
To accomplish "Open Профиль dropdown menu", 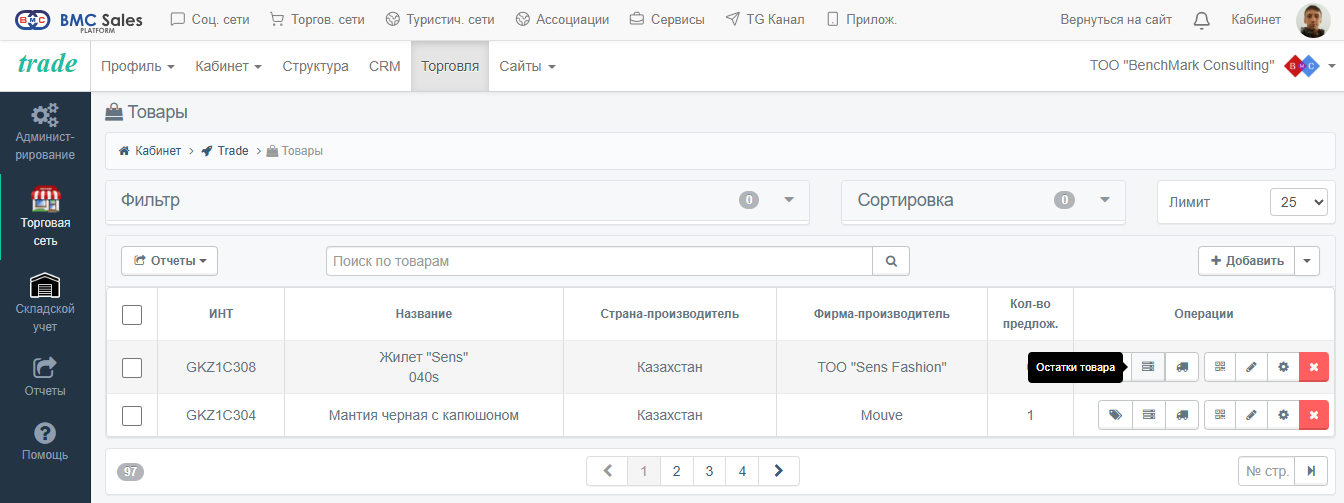I will coord(138,67).
